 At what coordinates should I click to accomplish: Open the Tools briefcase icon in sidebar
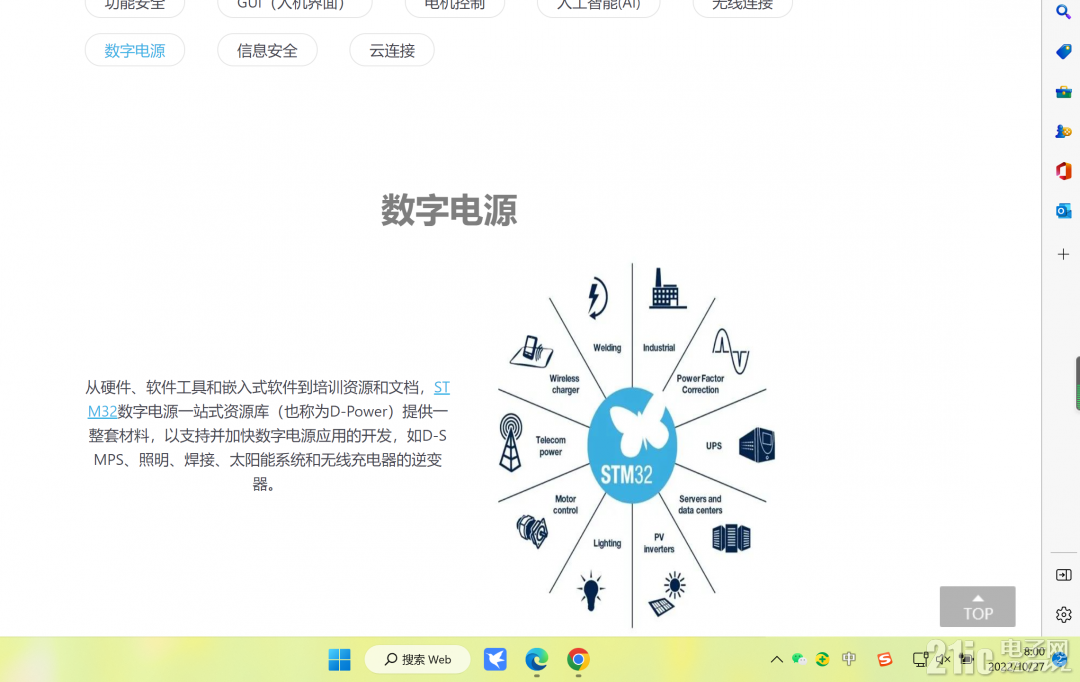[x=1063, y=92]
